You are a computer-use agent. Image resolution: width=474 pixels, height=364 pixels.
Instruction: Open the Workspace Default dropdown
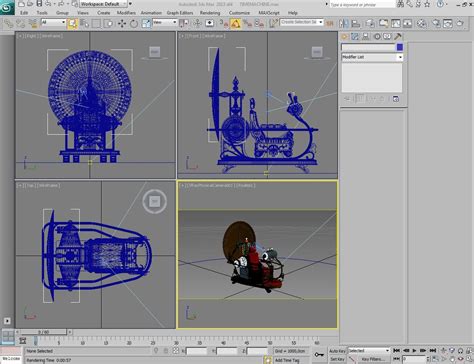click(x=104, y=4)
